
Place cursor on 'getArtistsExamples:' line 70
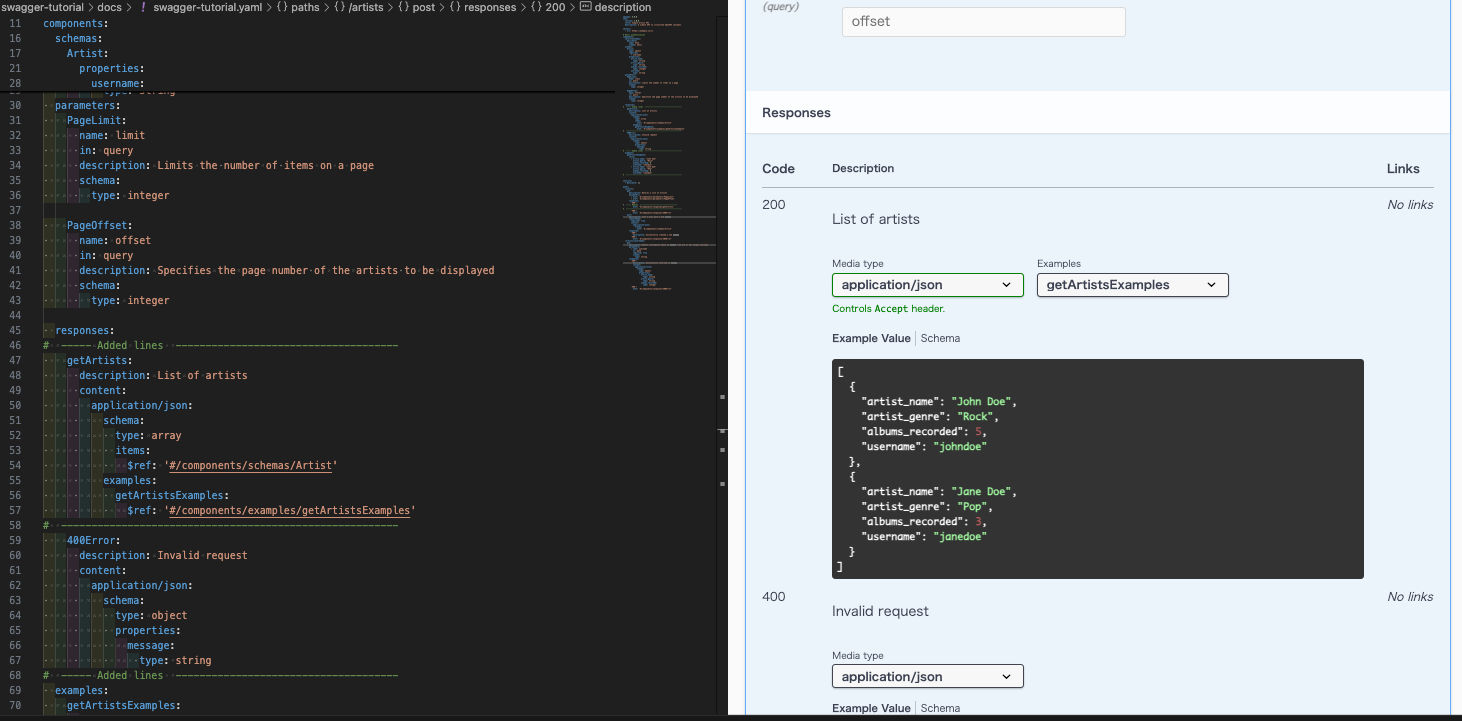click(x=123, y=705)
